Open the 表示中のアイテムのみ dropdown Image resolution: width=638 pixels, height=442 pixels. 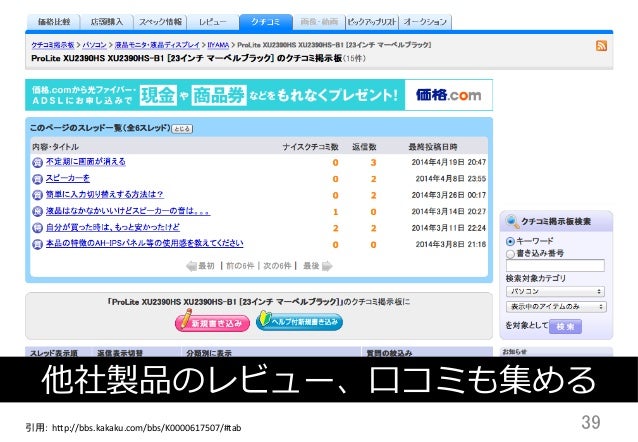coord(556,306)
